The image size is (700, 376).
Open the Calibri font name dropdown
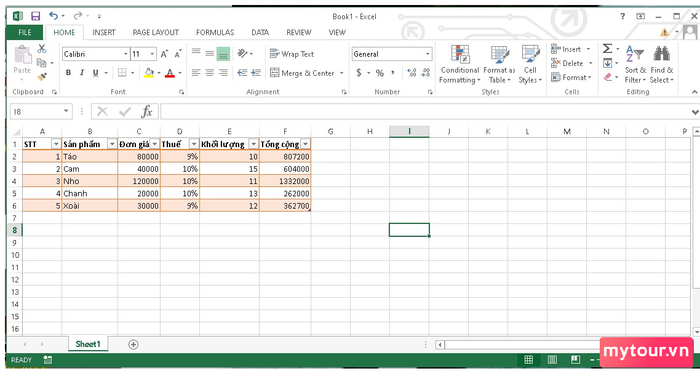(125, 54)
